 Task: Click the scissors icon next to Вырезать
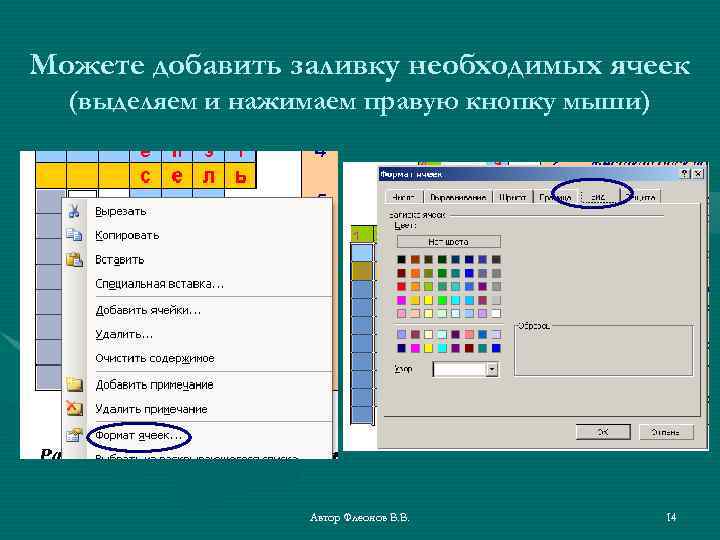click(74, 211)
